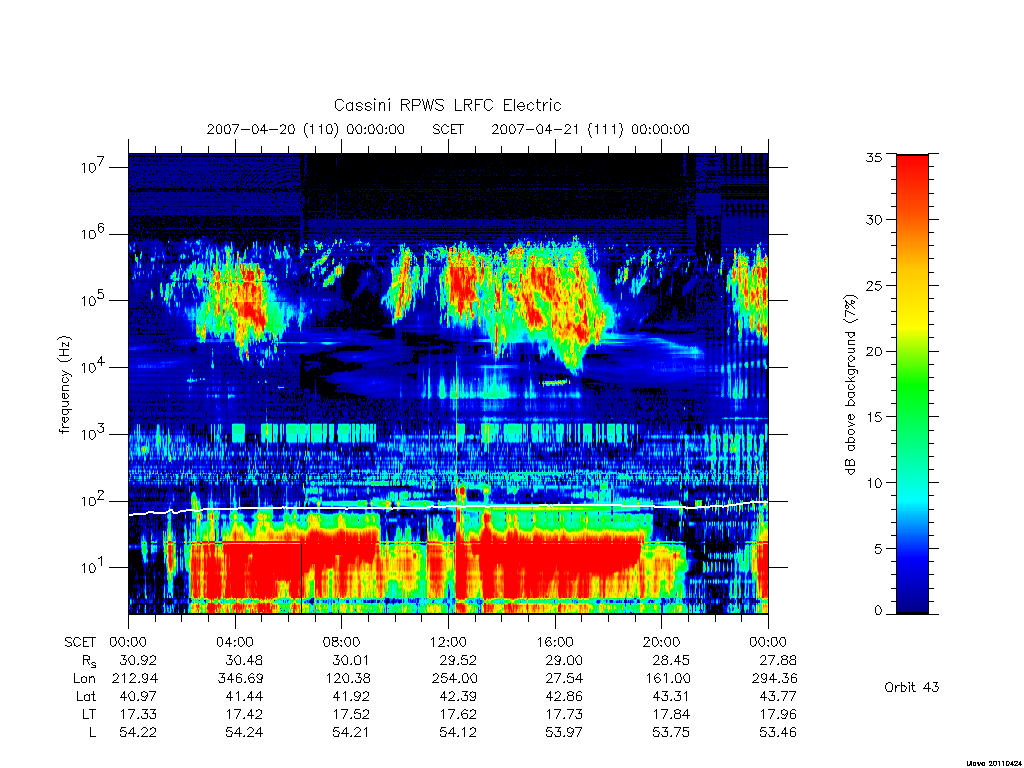Click the LT value 17.96
This screenshot has height=768, width=1024.
tap(777, 714)
